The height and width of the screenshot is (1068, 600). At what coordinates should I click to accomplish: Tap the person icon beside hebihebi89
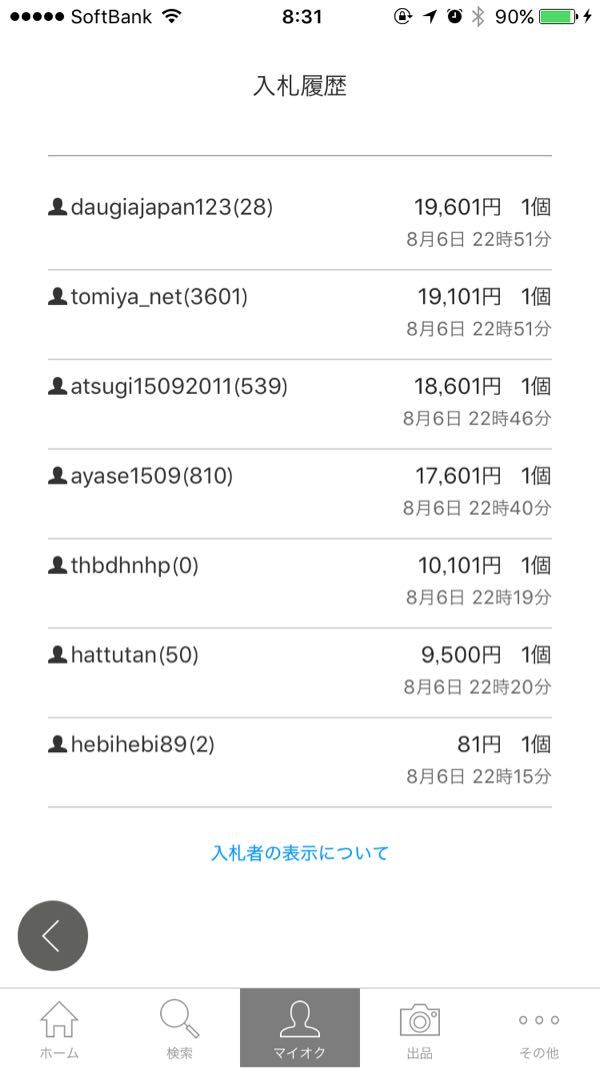57,745
